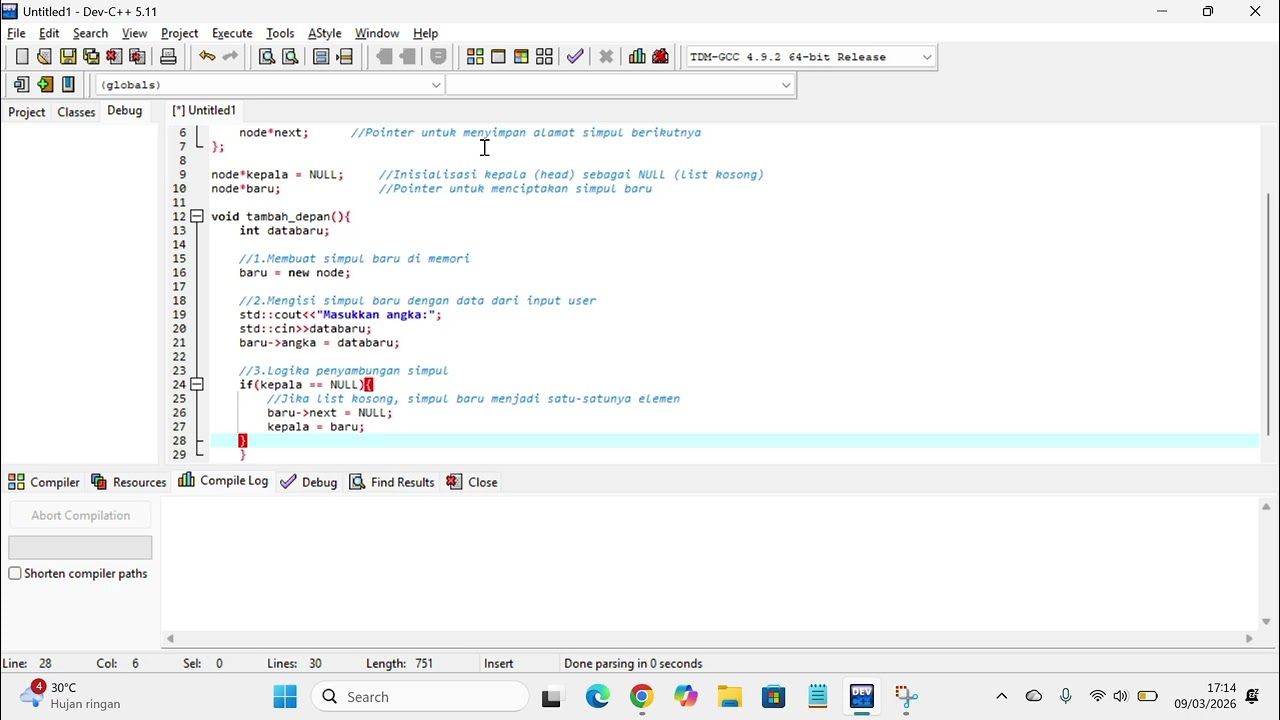This screenshot has height=720, width=1280.
Task: Switch to the Classes sidebar tab
Action: [76, 112]
